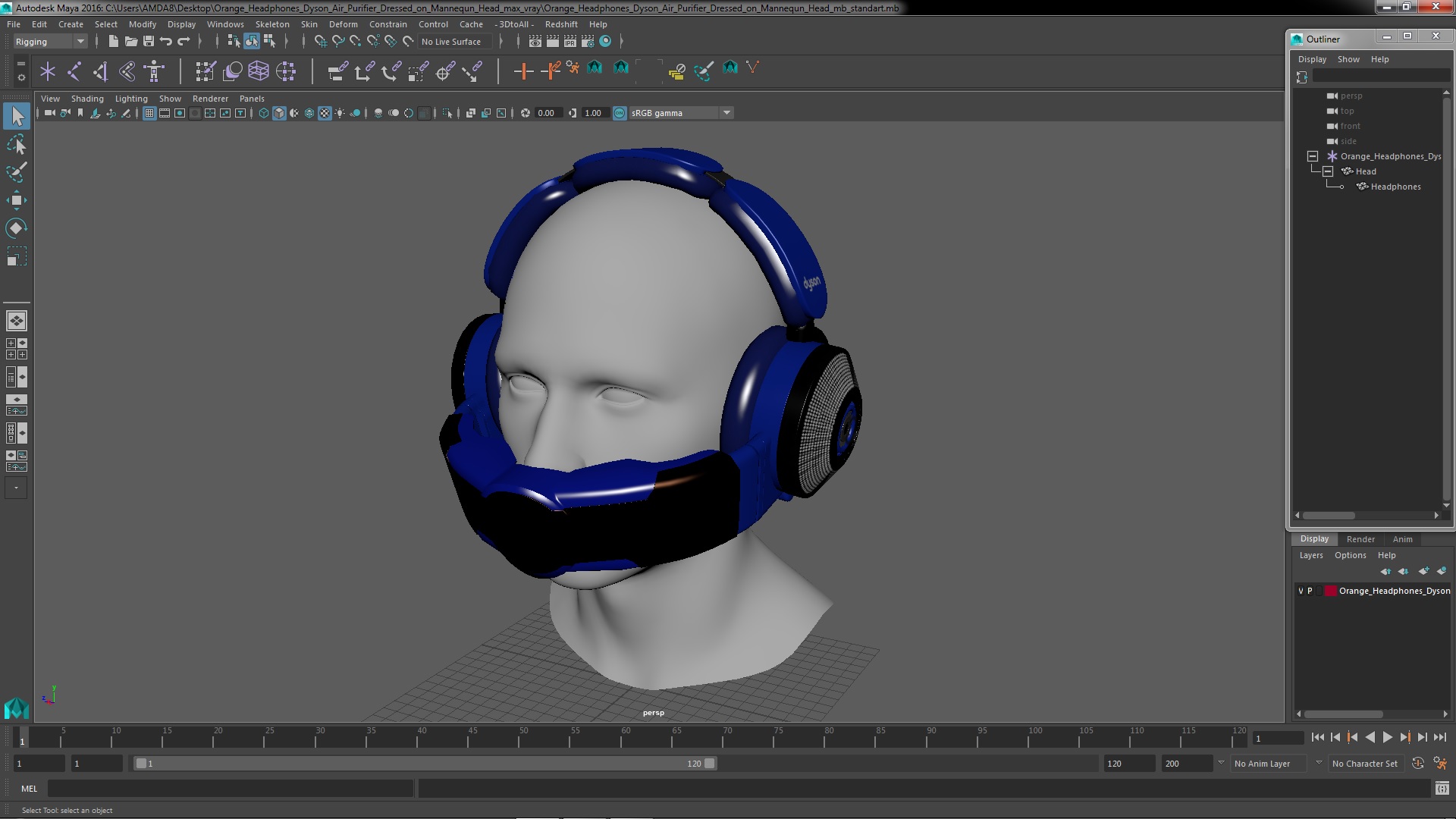Click the Create Joint shelf icon

click(x=74, y=71)
